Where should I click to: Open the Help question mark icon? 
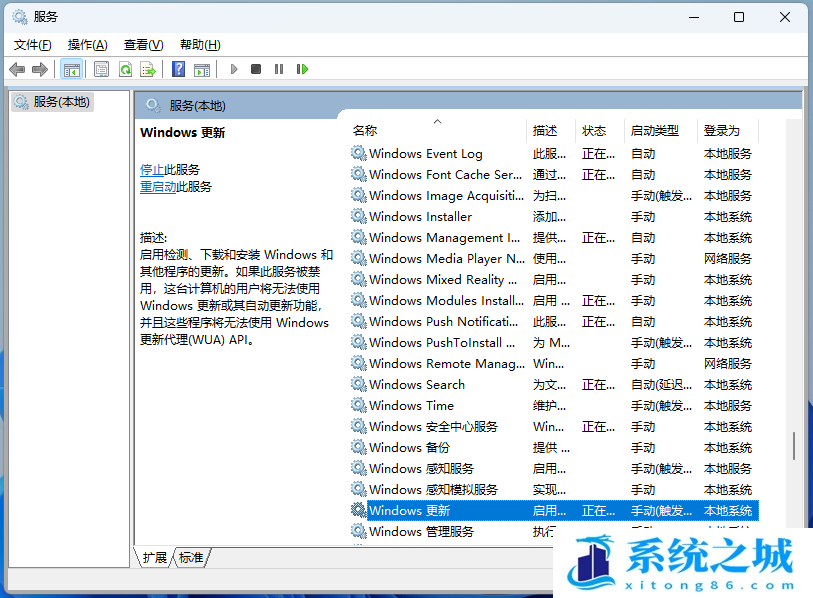click(x=178, y=69)
